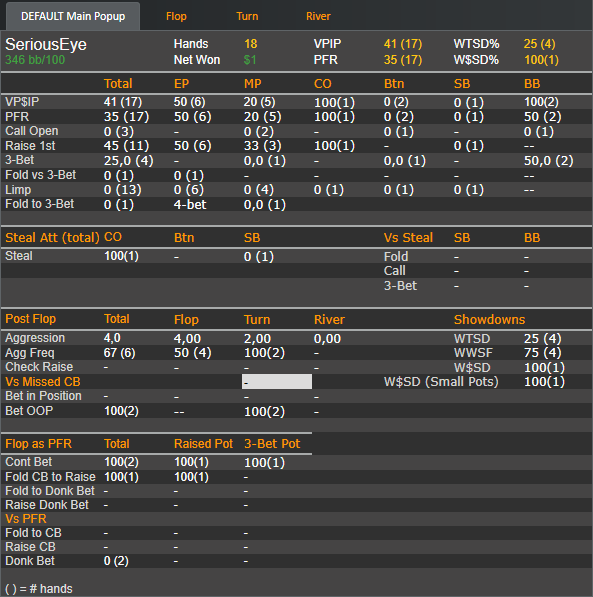593x597 pixels.
Task: Click the highlighted Vs Missed CB Turn cell
Action: (x=277, y=382)
